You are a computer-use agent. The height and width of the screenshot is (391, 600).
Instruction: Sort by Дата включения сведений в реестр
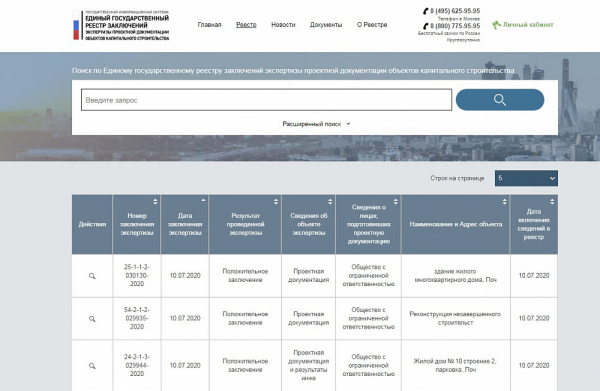[552, 202]
